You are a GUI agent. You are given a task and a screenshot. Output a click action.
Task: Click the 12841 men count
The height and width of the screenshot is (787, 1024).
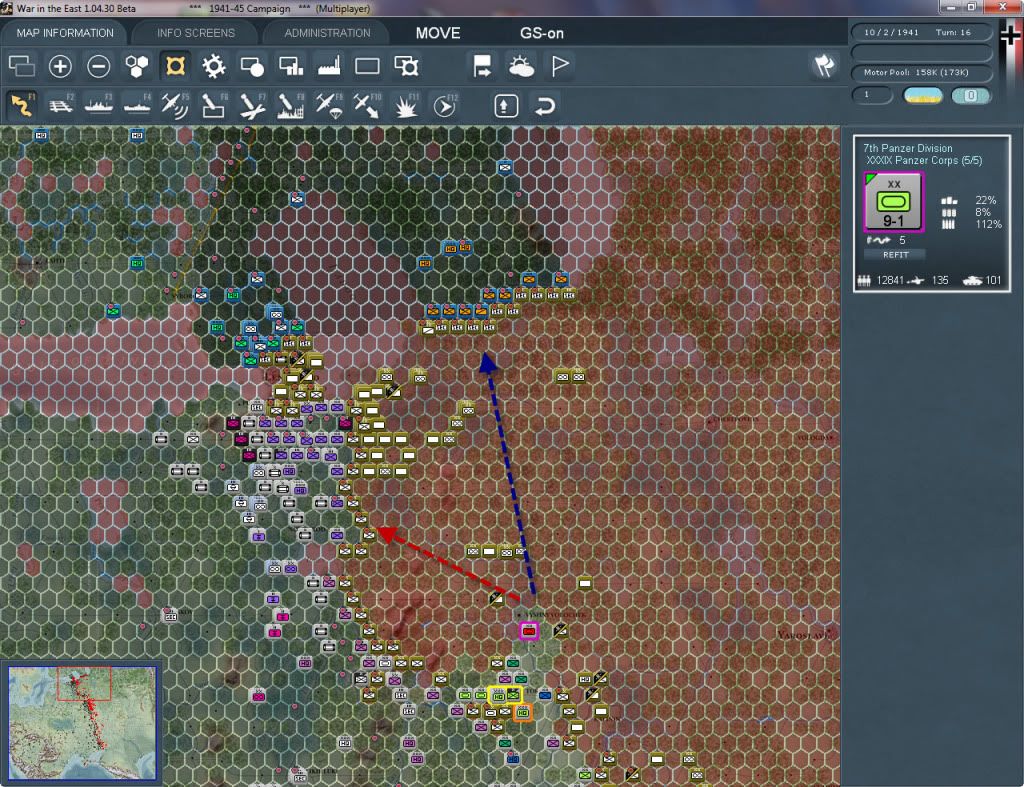(x=890, y=280)
